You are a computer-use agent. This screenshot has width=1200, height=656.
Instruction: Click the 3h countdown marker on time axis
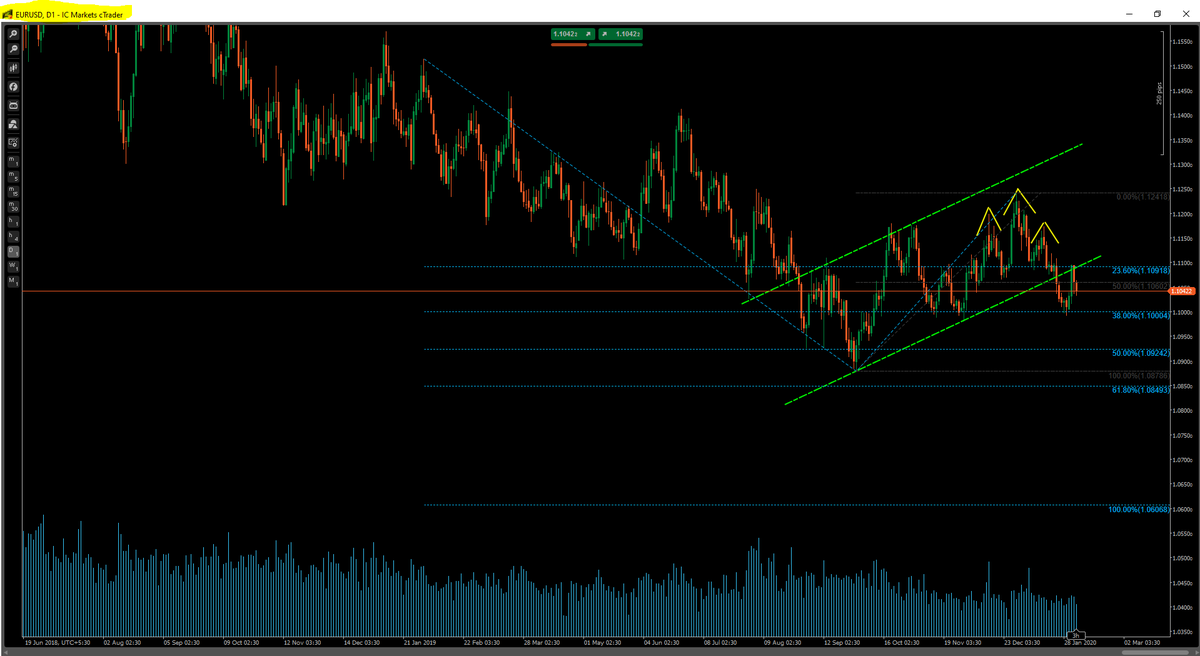(x=1077, y=635)
